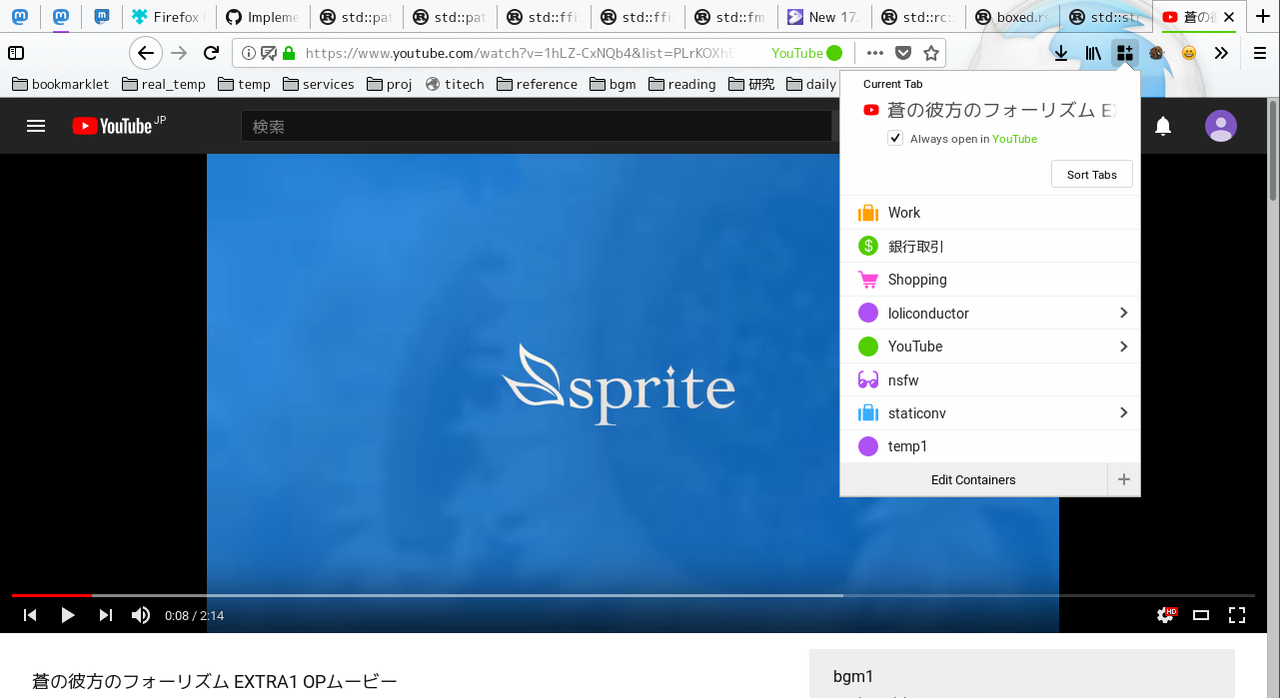The height and width of the screenshot is (698, 1280).
Task: Reload the current page
Action: (x=211, y=53)
